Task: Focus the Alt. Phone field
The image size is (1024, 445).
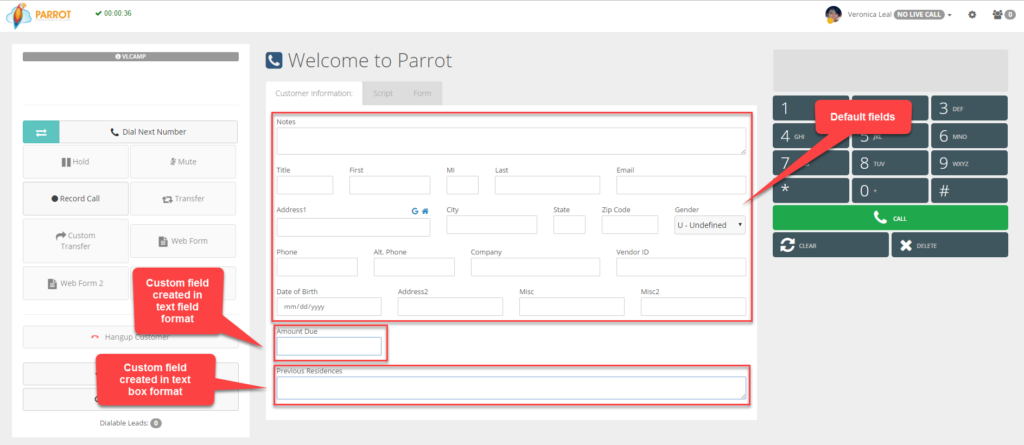Action: (414, 267)
